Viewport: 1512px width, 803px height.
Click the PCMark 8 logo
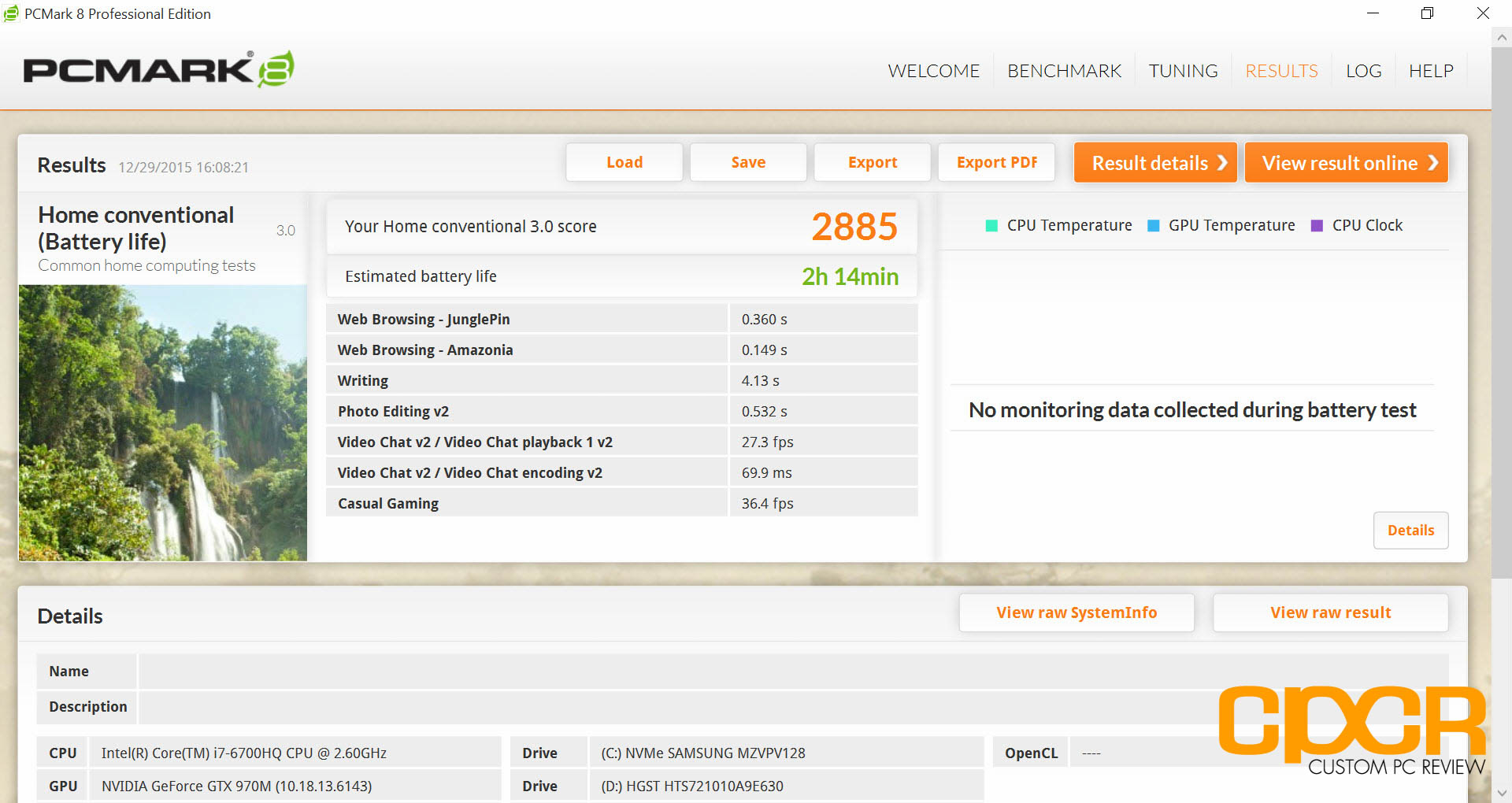pos(158,69)
